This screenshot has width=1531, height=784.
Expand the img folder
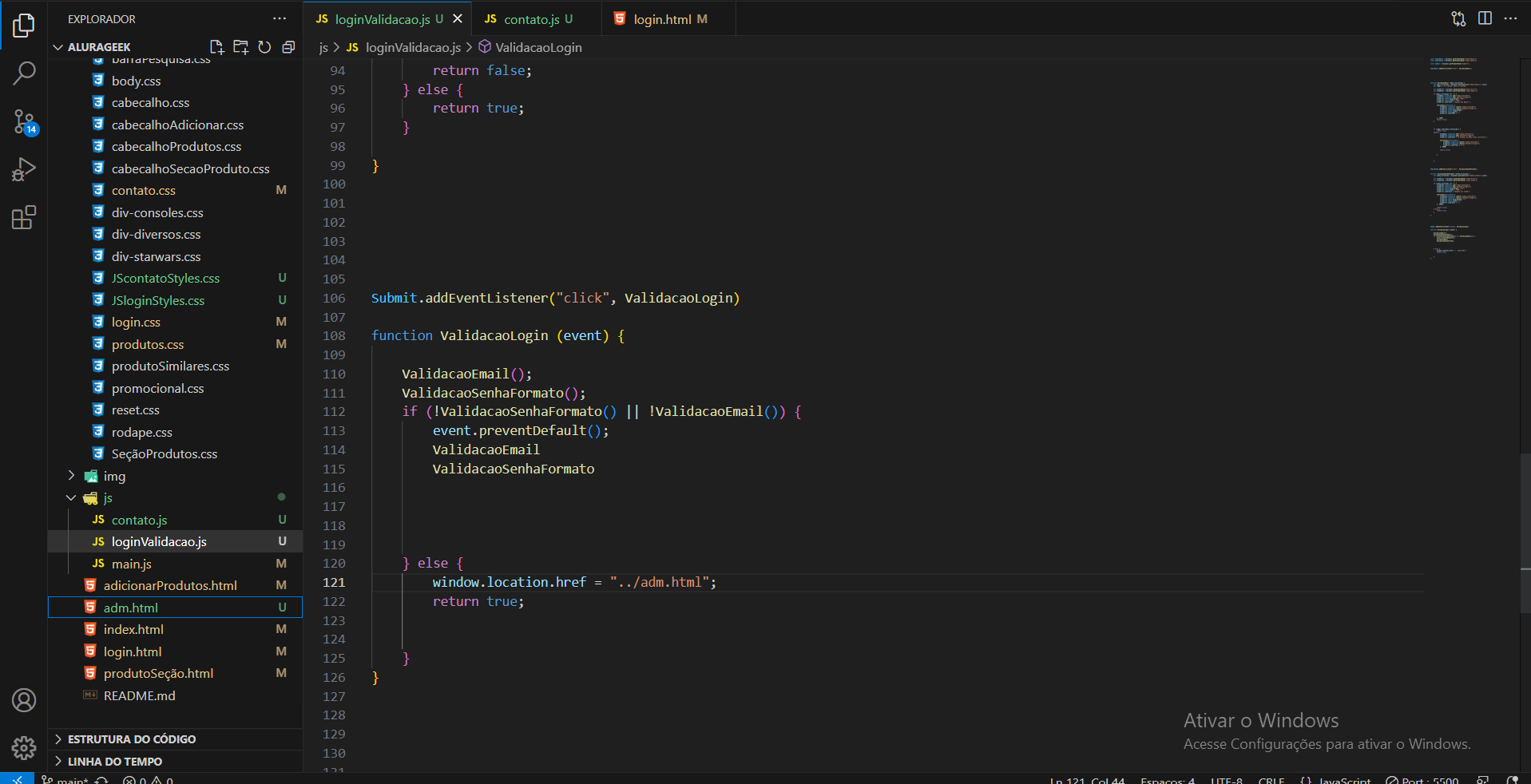tap(176, 476)
